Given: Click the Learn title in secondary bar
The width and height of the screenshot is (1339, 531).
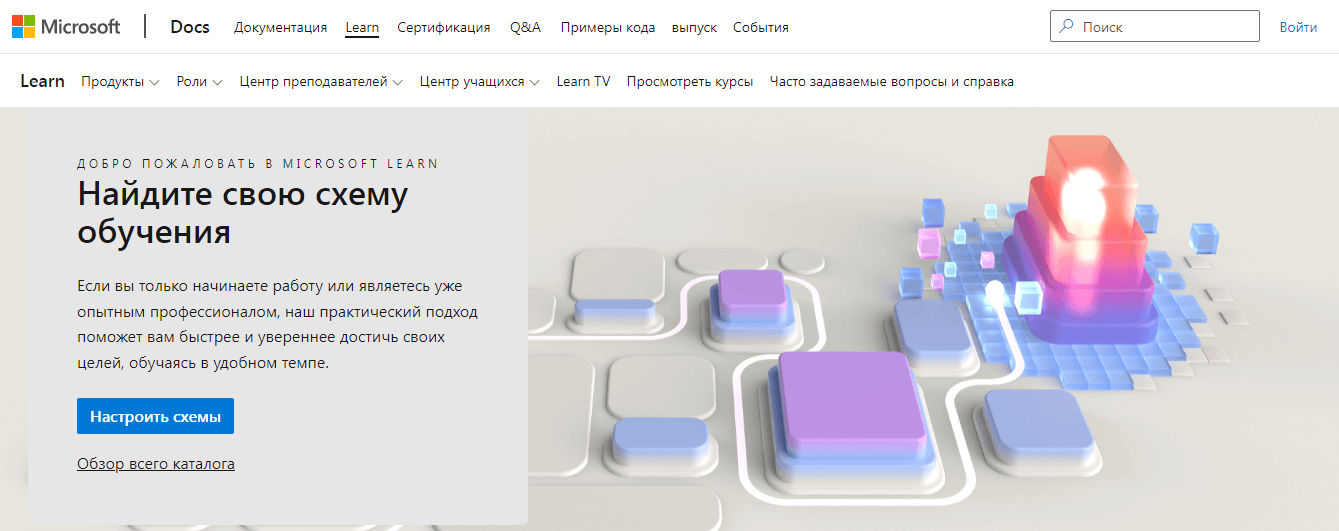Looking at the screenshot, I should tap(43, 81).
